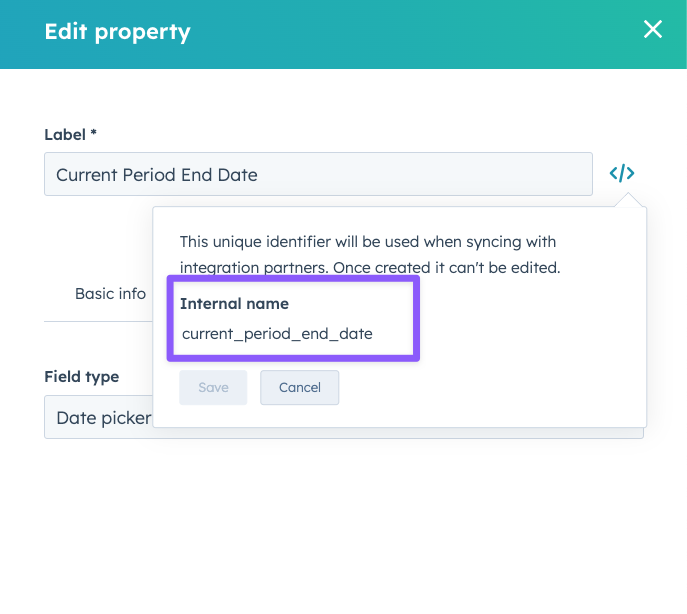Toggle the internal name code icon
Viewport: 687px width, 614px height.
point(622,174)
